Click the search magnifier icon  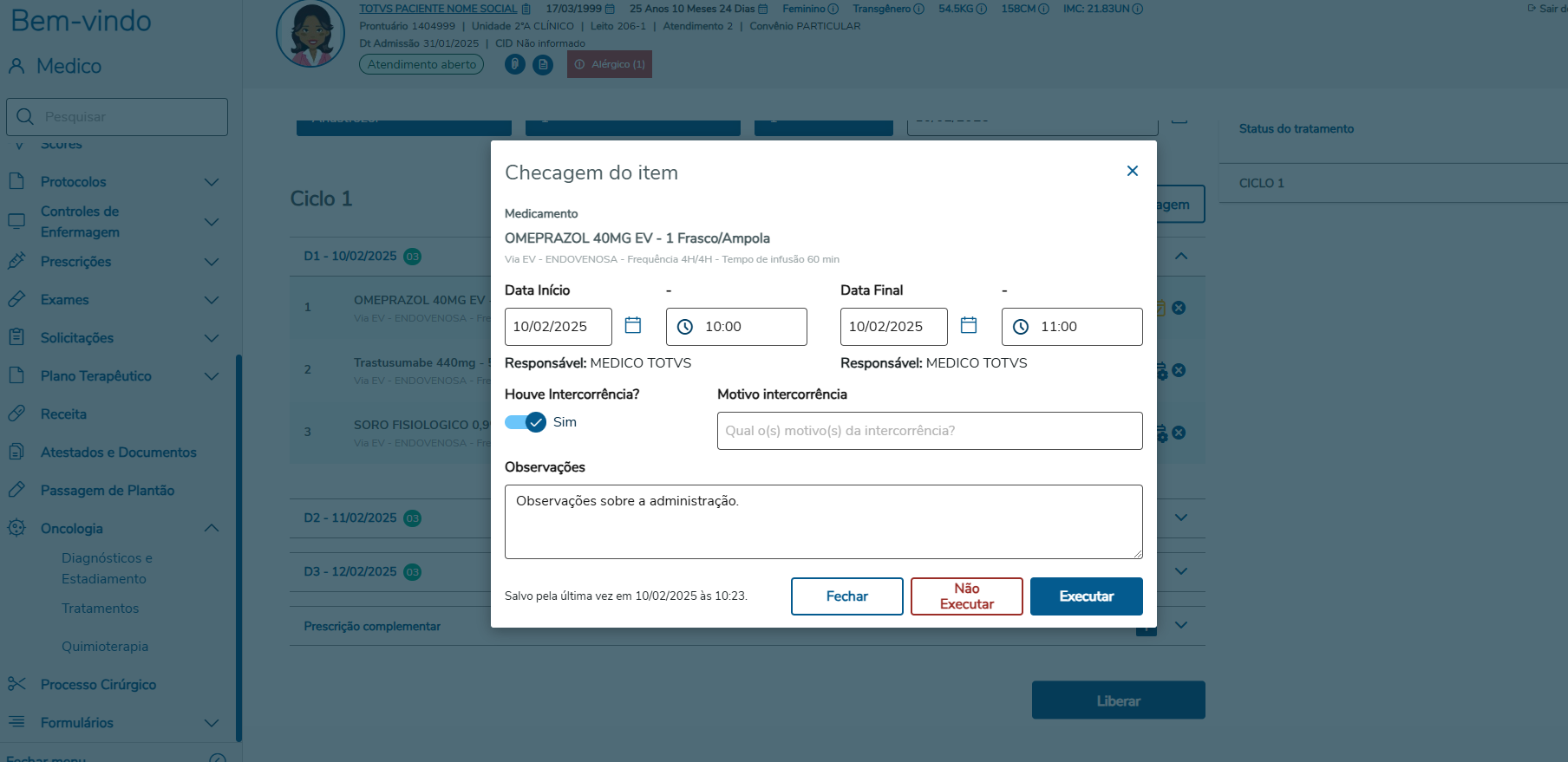(x=25, y=117)
